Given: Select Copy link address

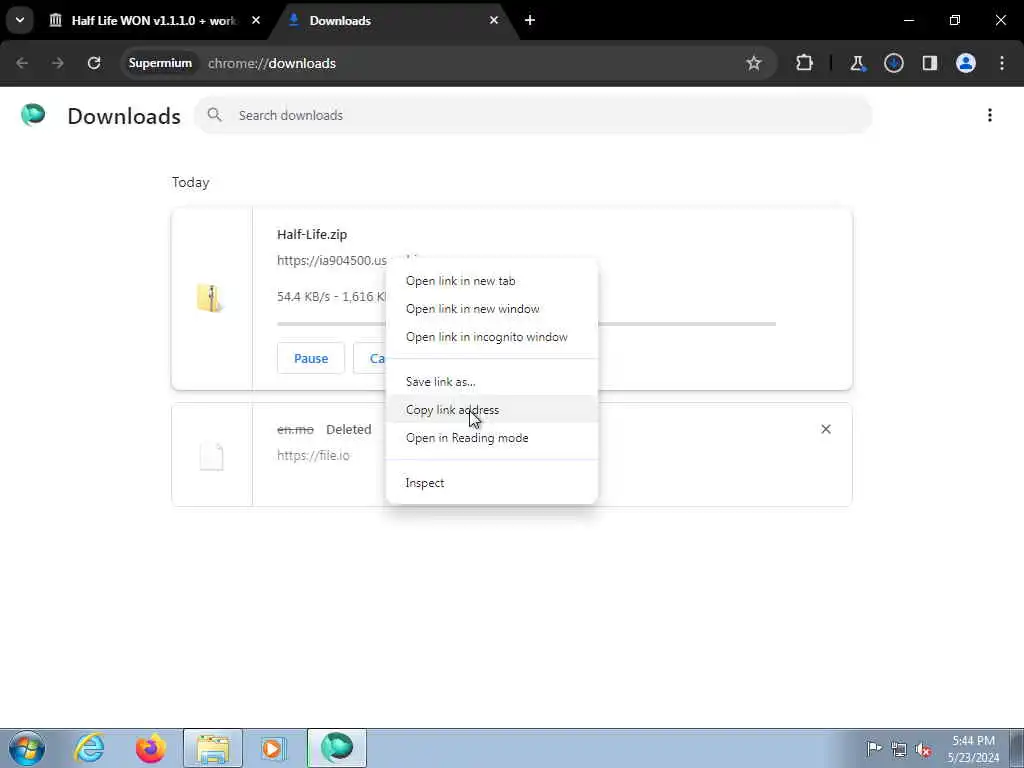Looking at the screenshot, I should click(492, 409).
